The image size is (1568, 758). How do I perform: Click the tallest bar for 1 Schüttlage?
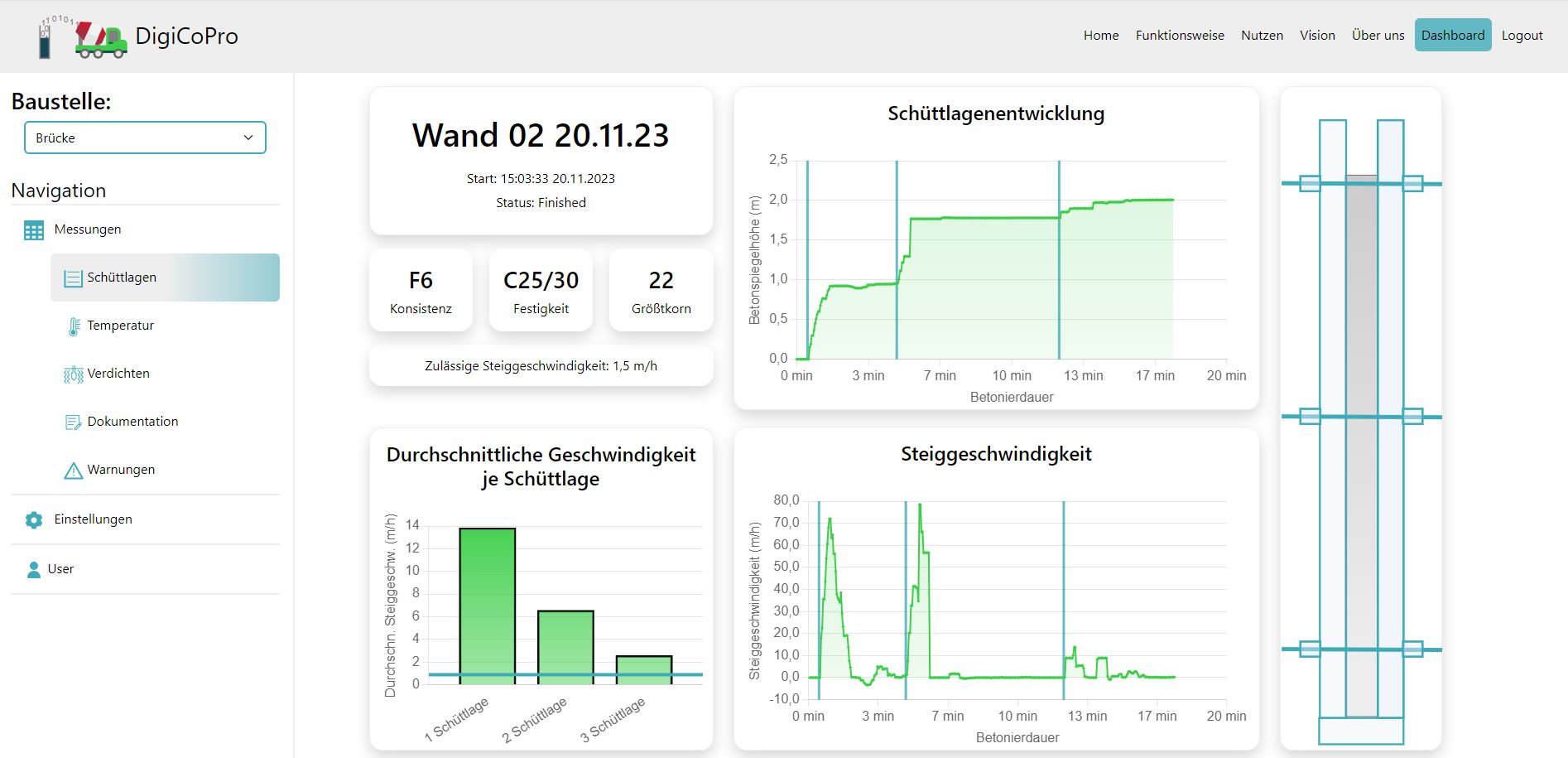click(488, 605)
